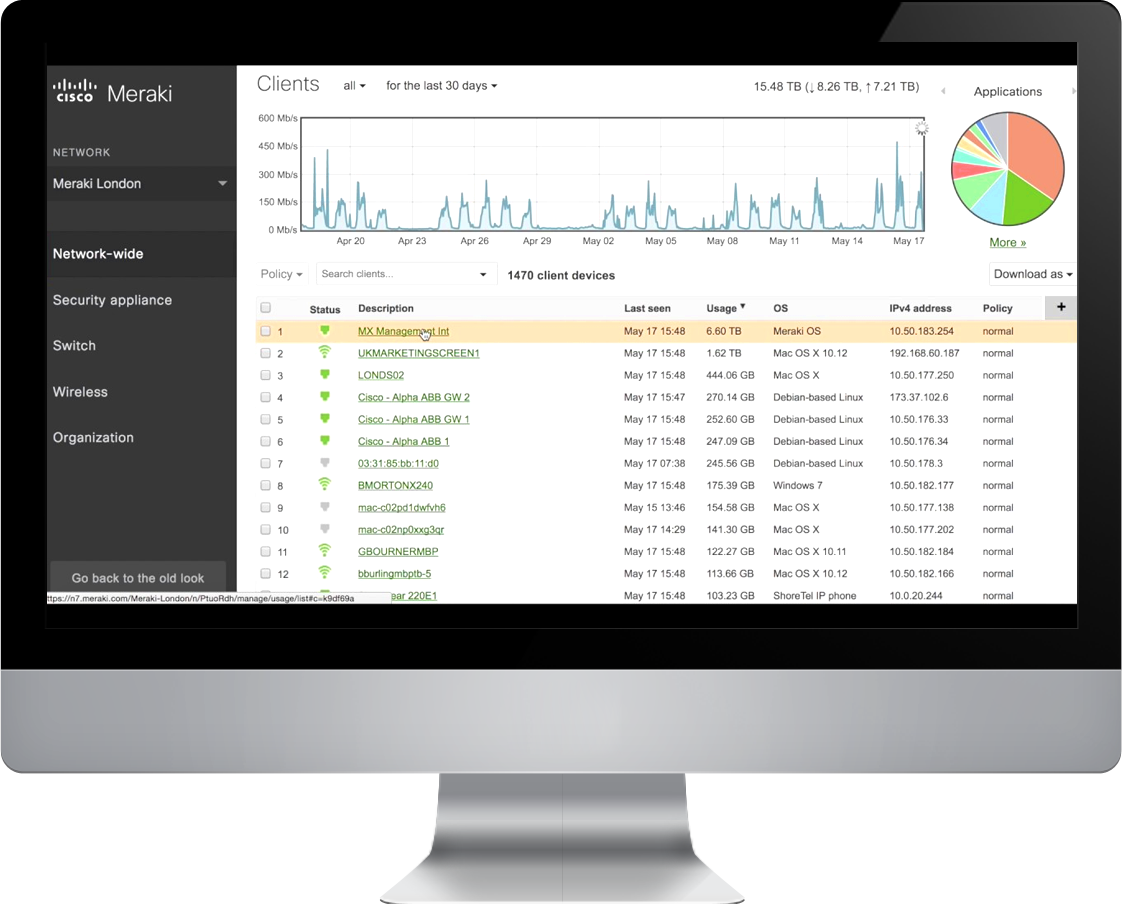This screenshot has height=904, width=1122.
Task: Click the Status column header
Action: (325, 310)
